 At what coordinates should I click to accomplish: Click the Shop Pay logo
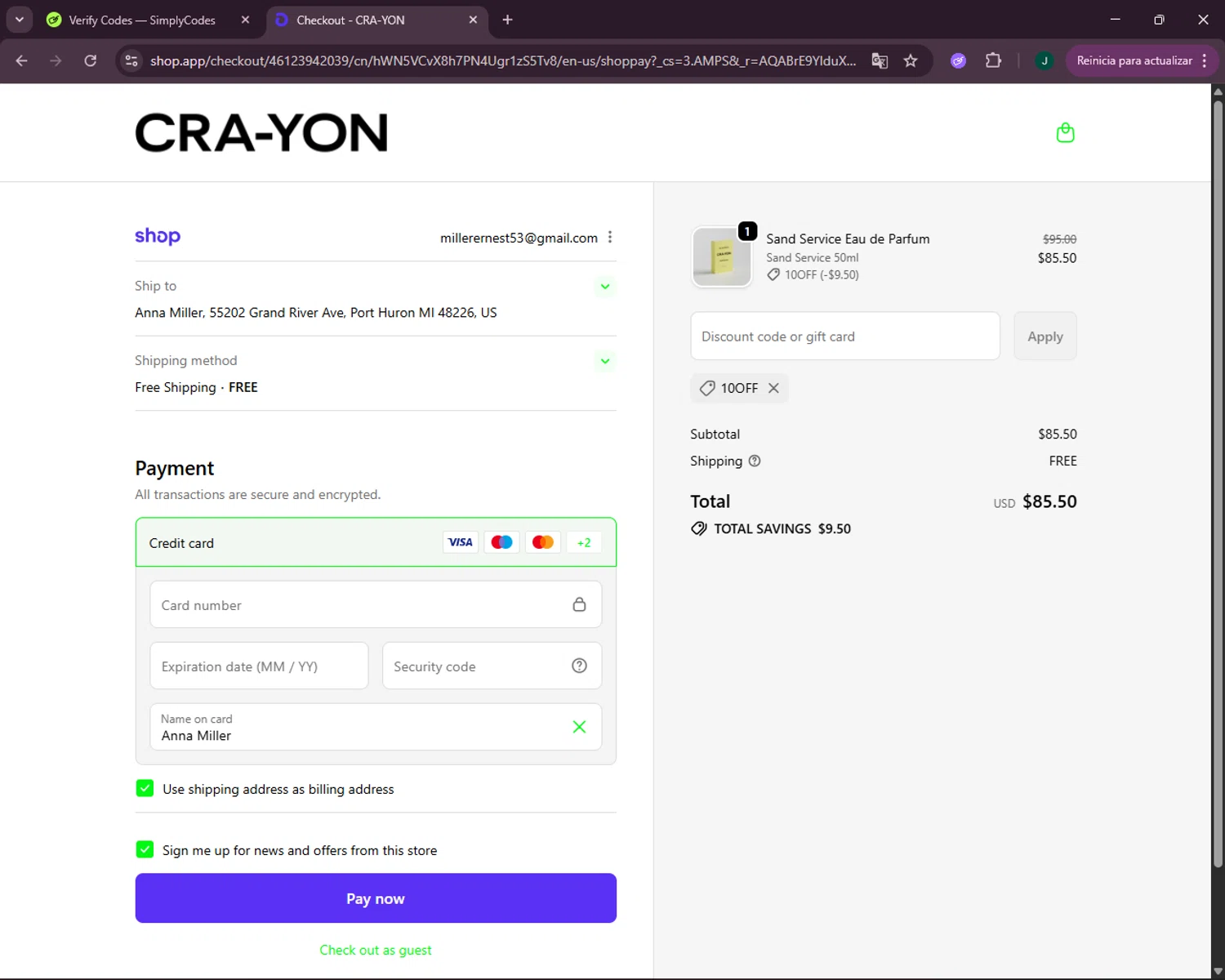tap(158, 236)
